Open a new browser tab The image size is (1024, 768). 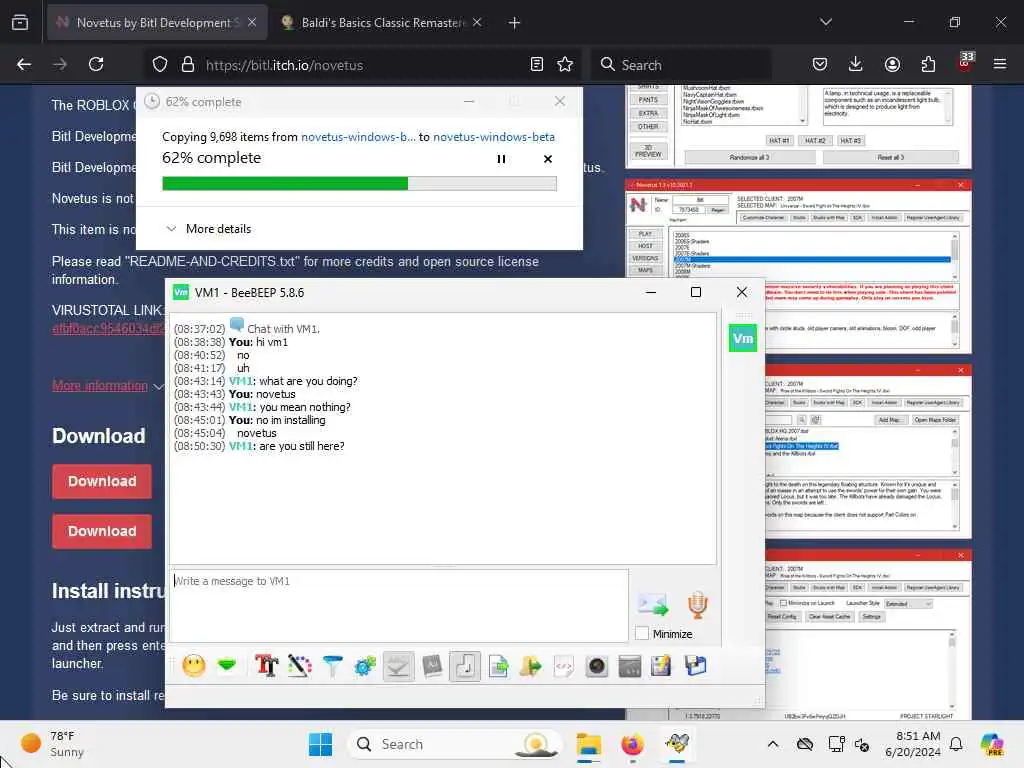coord(515,22)
